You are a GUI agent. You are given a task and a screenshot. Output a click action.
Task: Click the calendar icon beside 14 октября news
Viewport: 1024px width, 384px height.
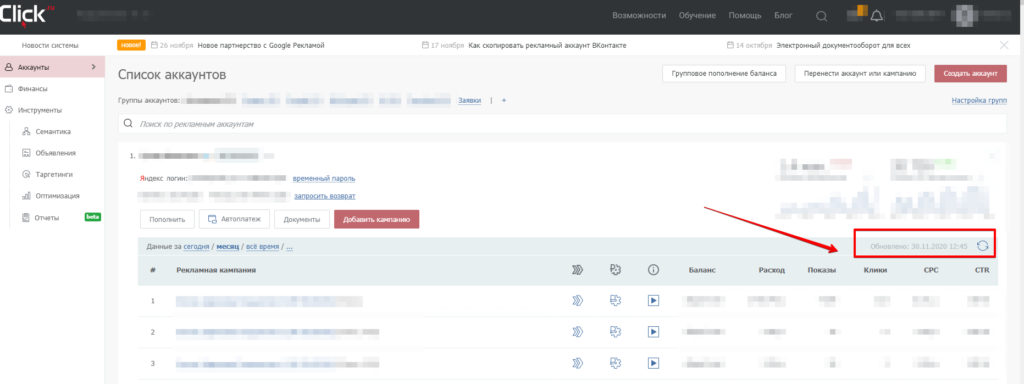[731, 45]
